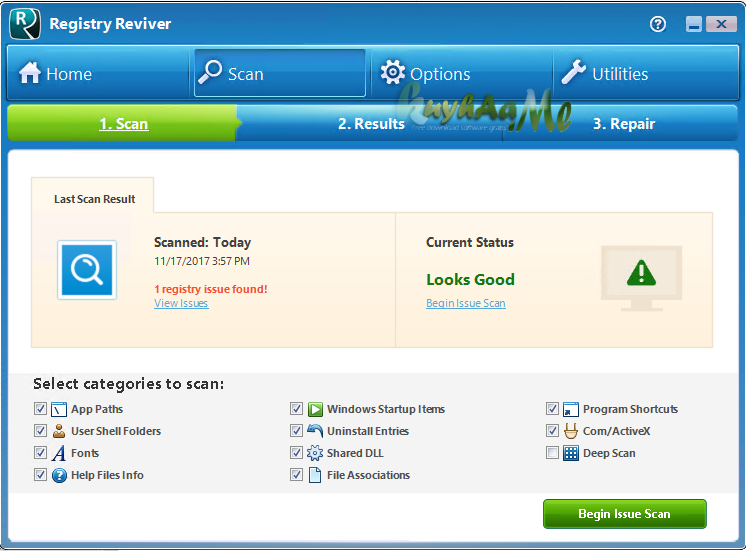Uncheck the User Shell Folders checkbox
Screen dimensions: 746x551
point(40,431)
